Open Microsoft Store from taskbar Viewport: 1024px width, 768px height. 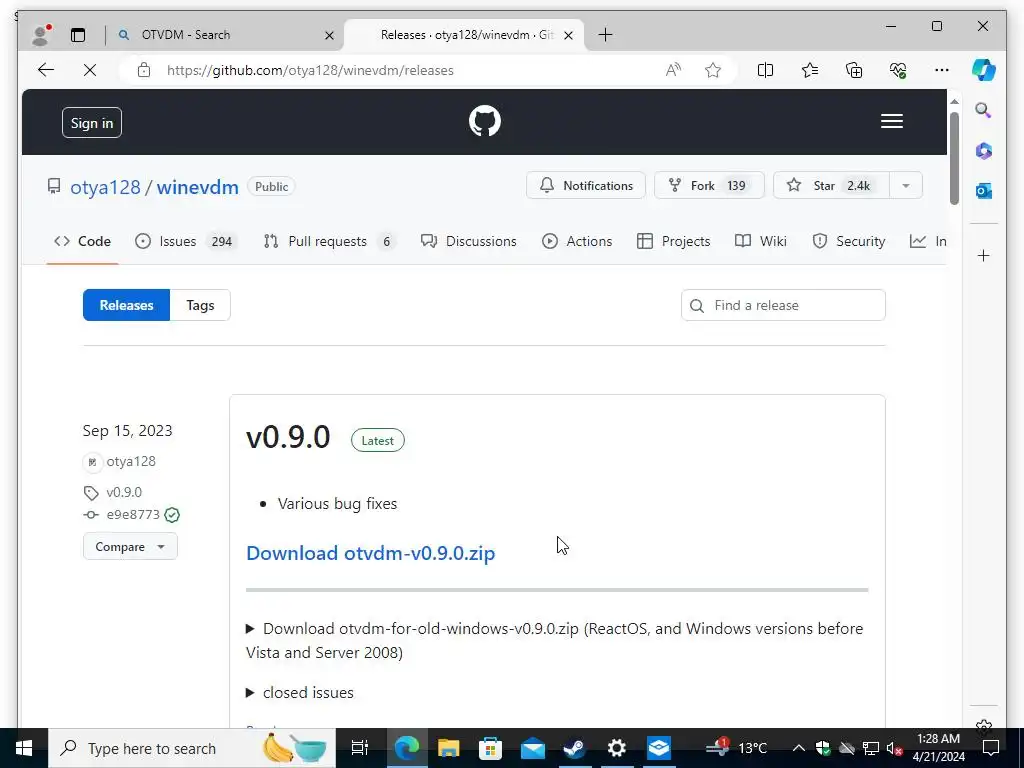490,748
